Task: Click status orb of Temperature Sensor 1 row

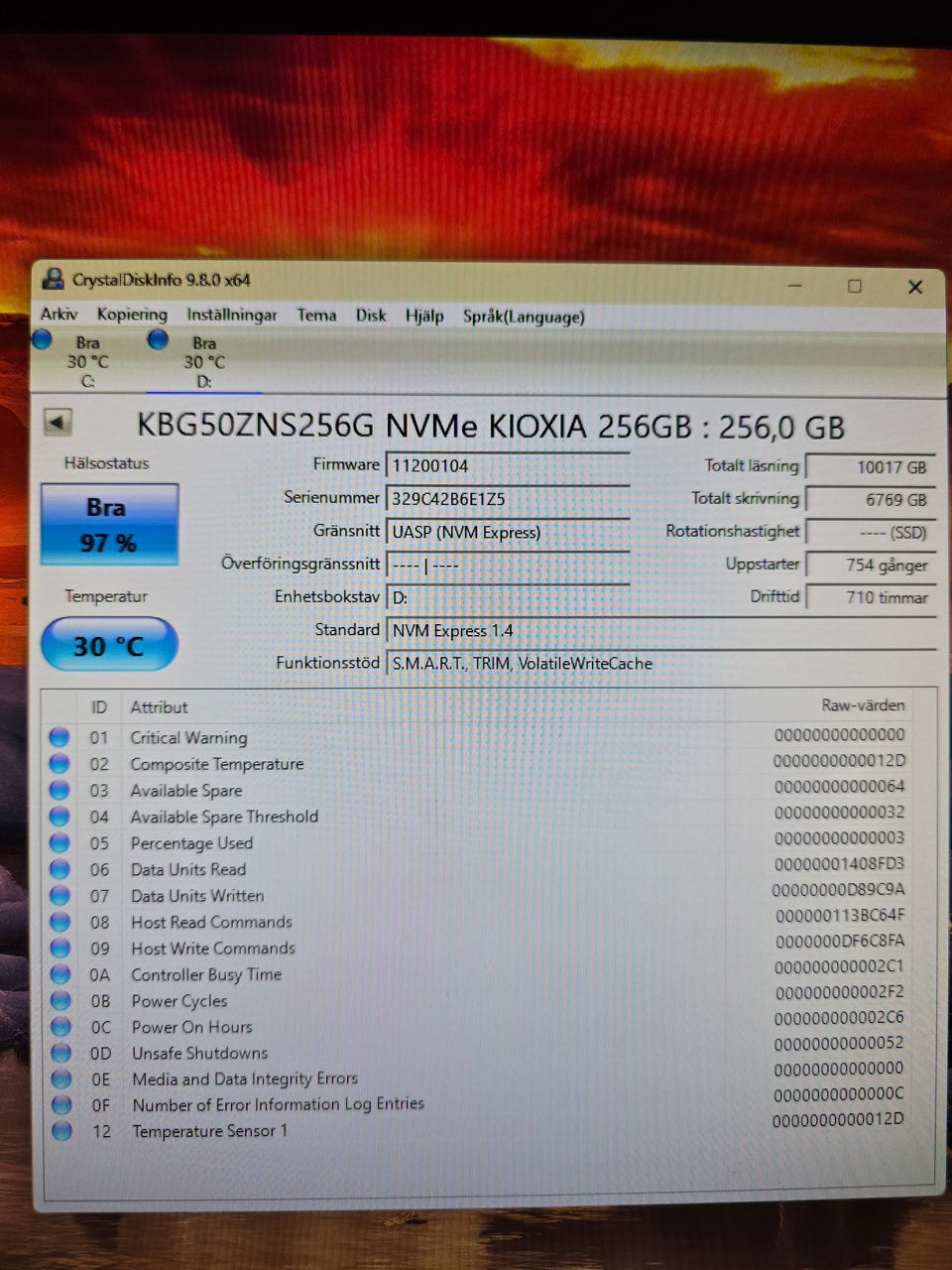Action: tap(61, 1131)
